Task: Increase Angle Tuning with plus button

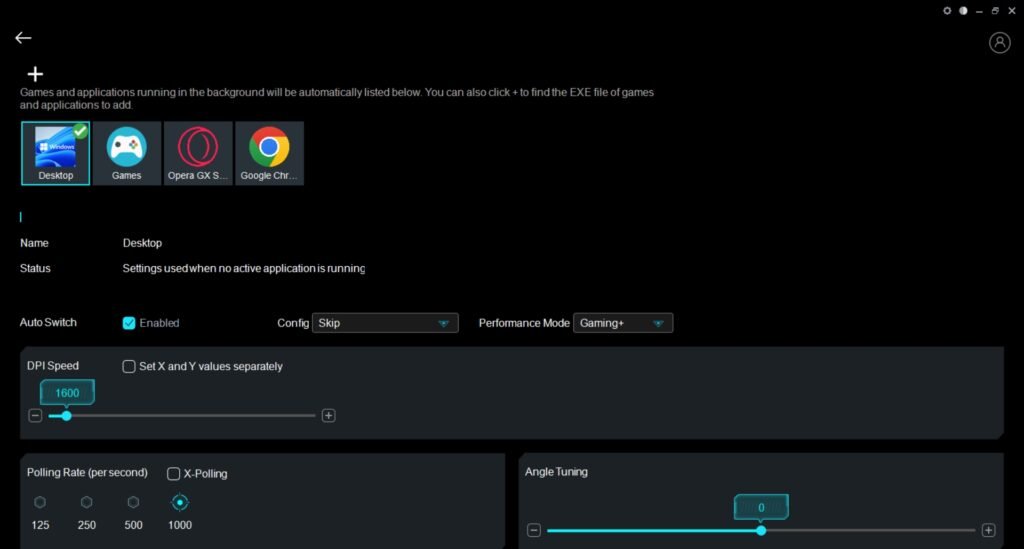Action: coord(989,530)
